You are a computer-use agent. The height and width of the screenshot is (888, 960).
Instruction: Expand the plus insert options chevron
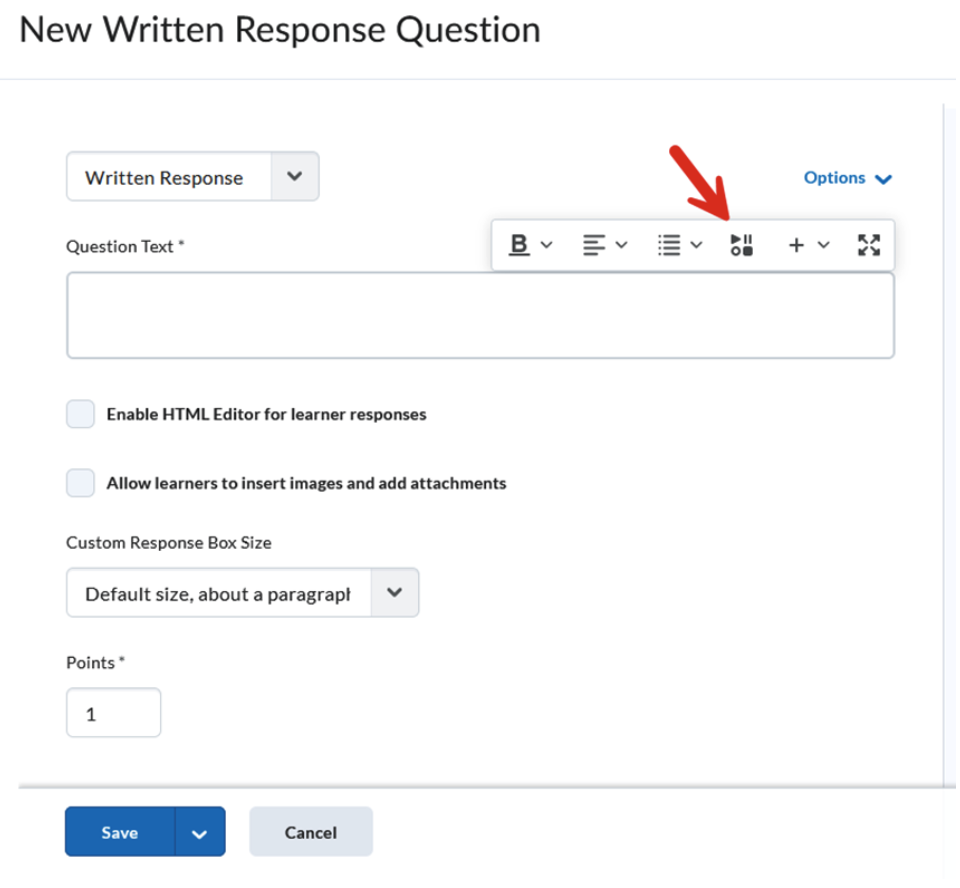pos(824,245)
